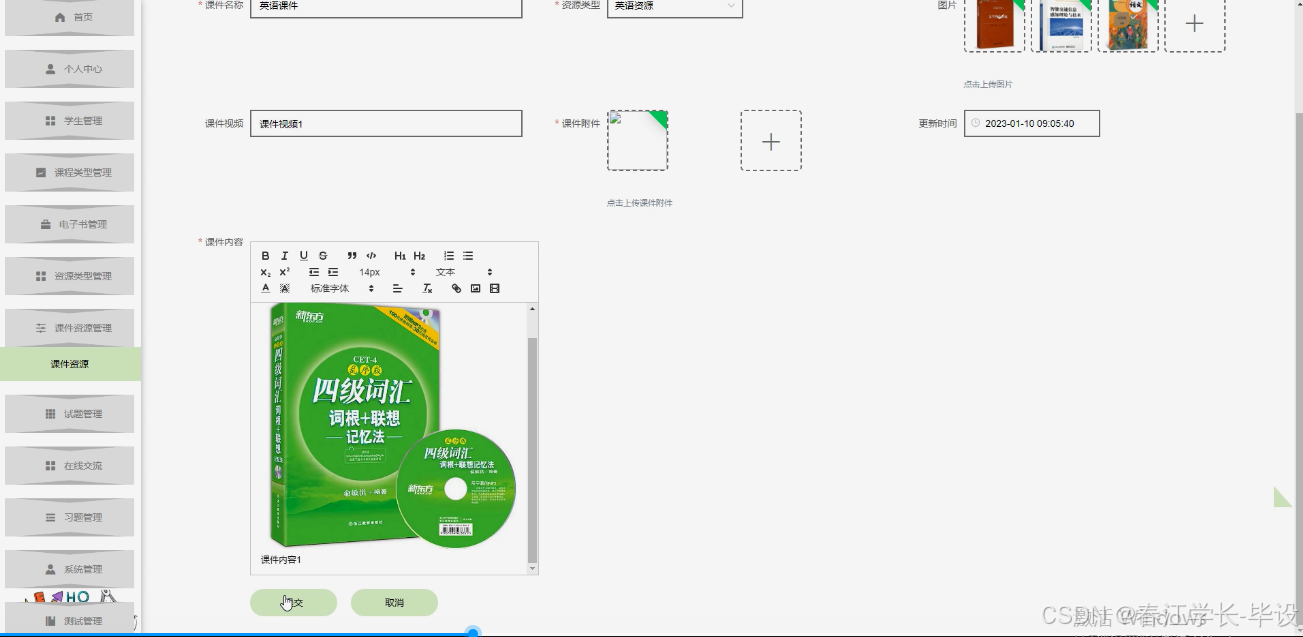The width and height of the screenshot is (1303, 637).
Task: Collapse 课件资源管理 sidebar group
Action: pyautogui.click(x=70, y=328)
